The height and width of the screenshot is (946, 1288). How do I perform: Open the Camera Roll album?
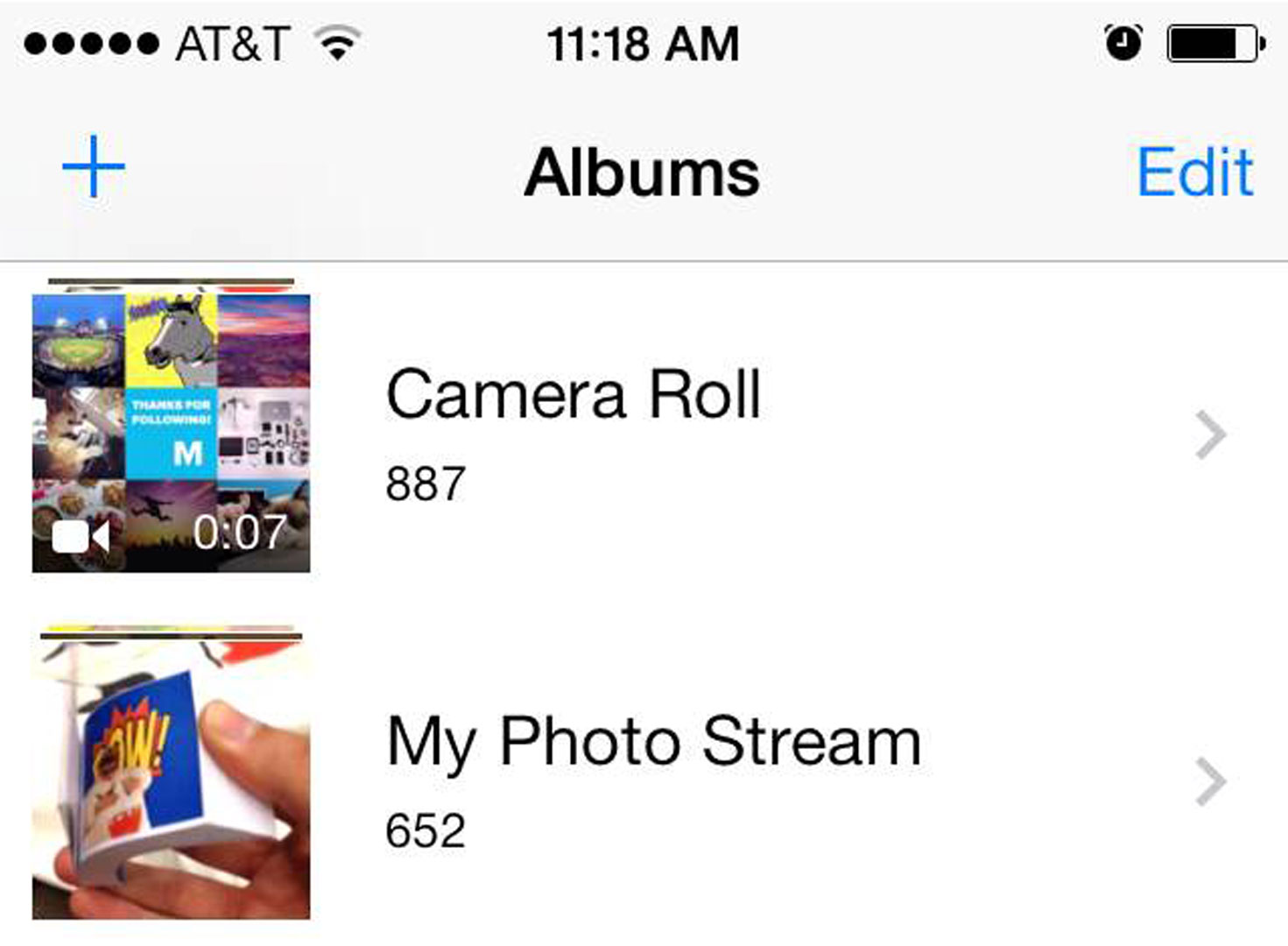(573, 395)
